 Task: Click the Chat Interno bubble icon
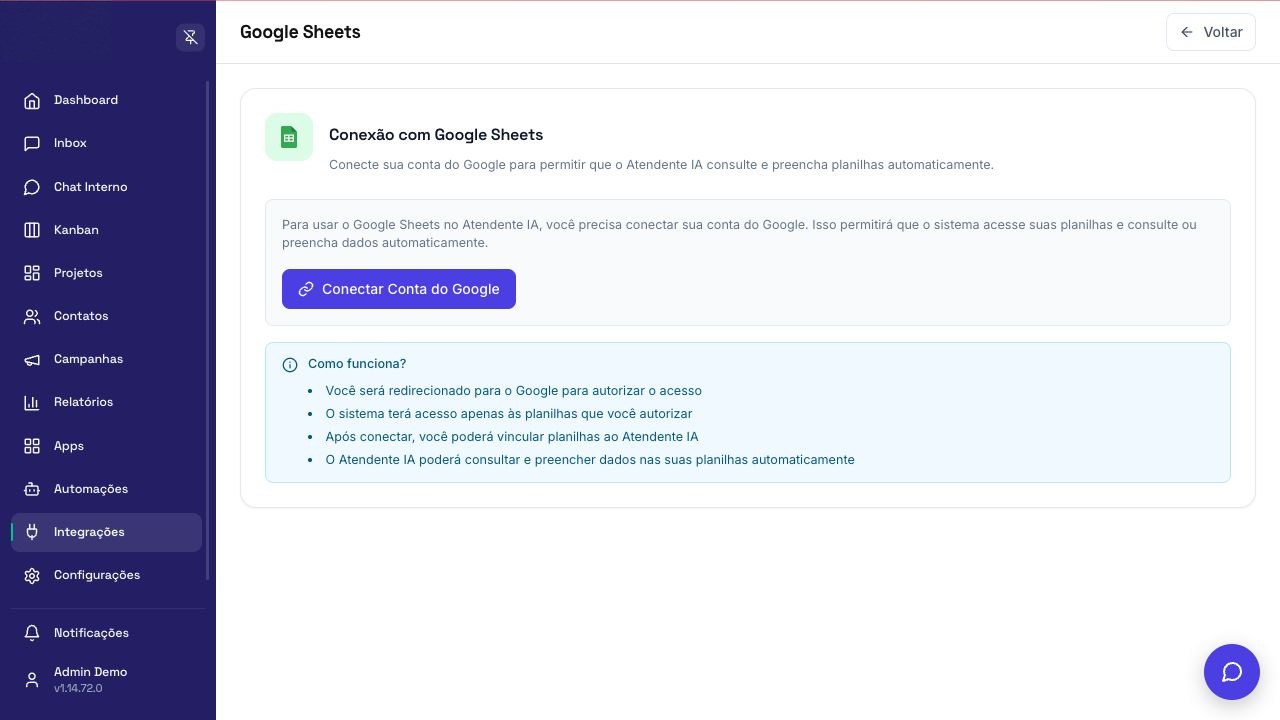tap(32, 187)
